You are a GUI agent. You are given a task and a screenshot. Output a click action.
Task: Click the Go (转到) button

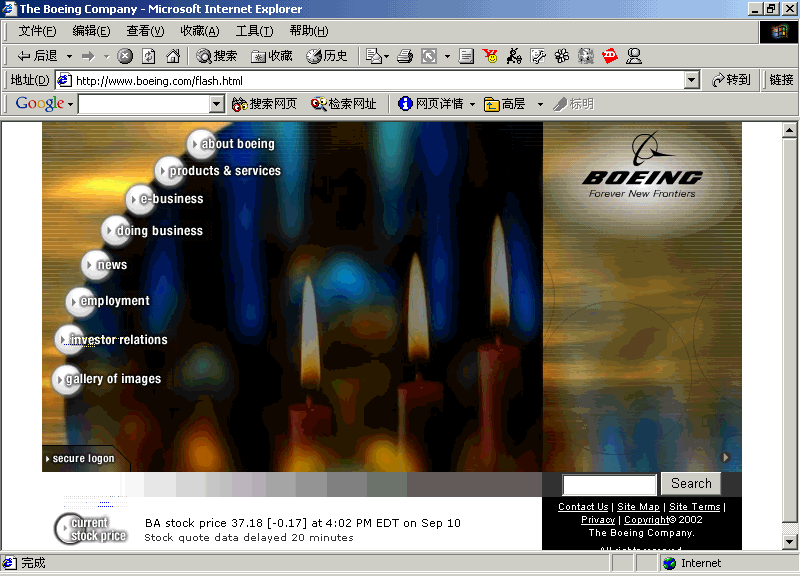tap(731, 80)
